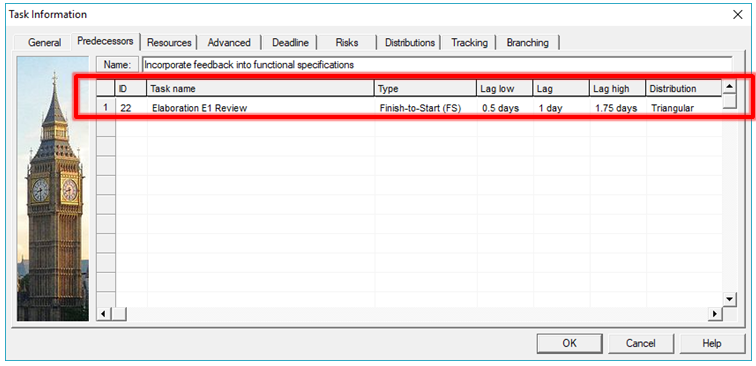Click the 1.75 days lag high cell
Screen dimensions: 756x366
[x=618, y=108]
